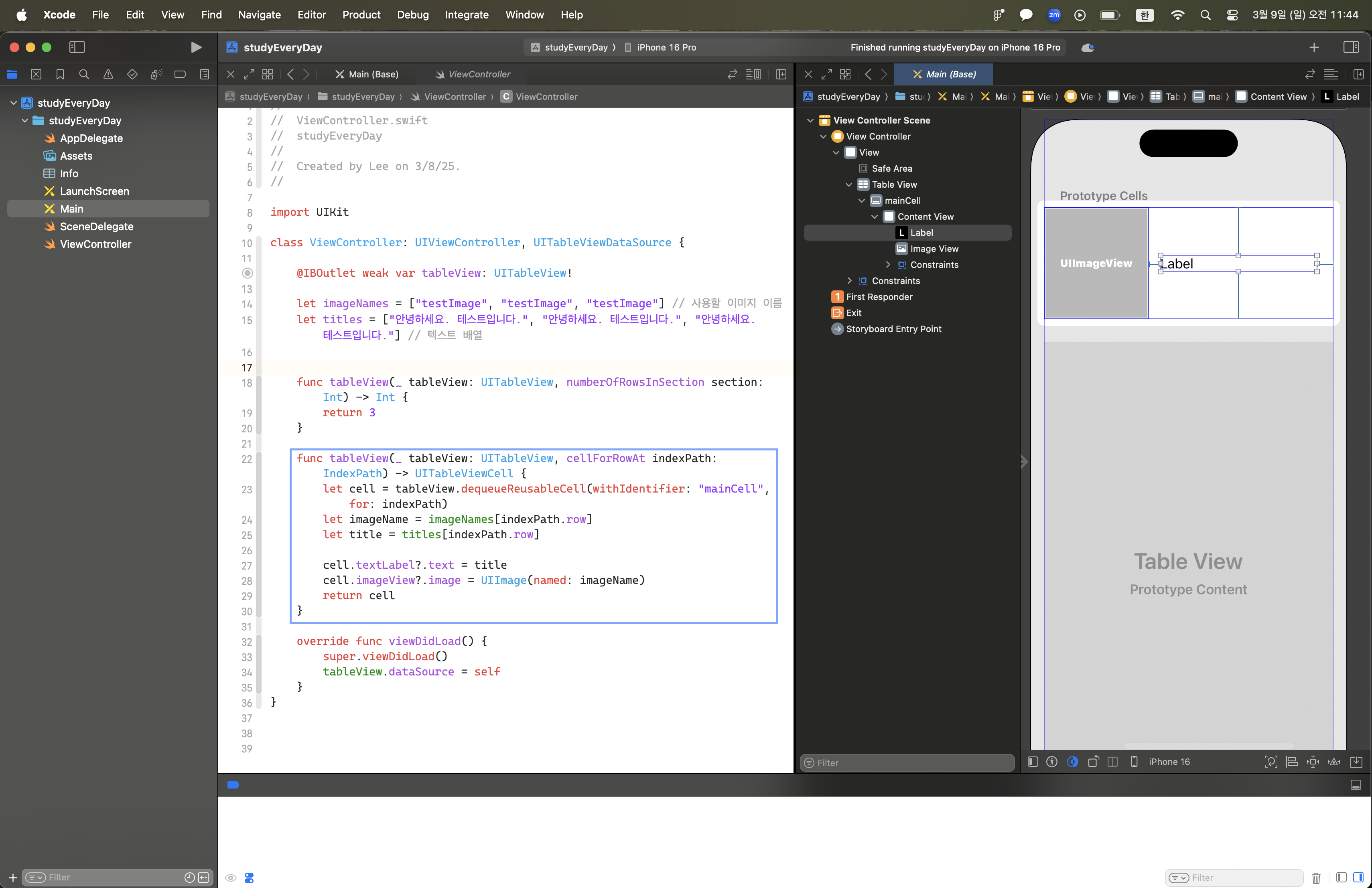Open the Find navigator magnifier icon

click(84, 74)
